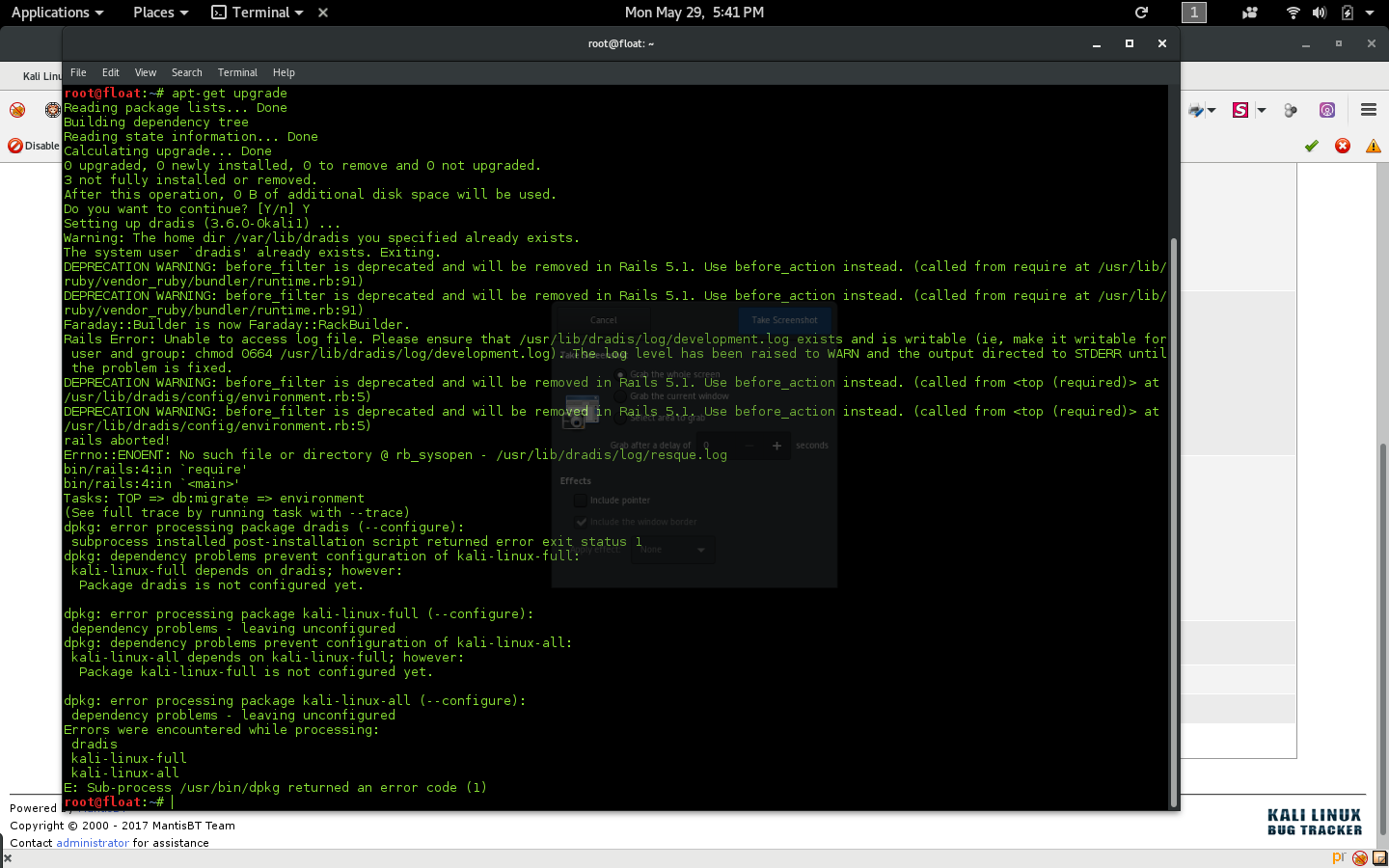1389x868 pixels.
Task: Select workspace 1 indicator in top bar
Action: [x=1194, y=13]
